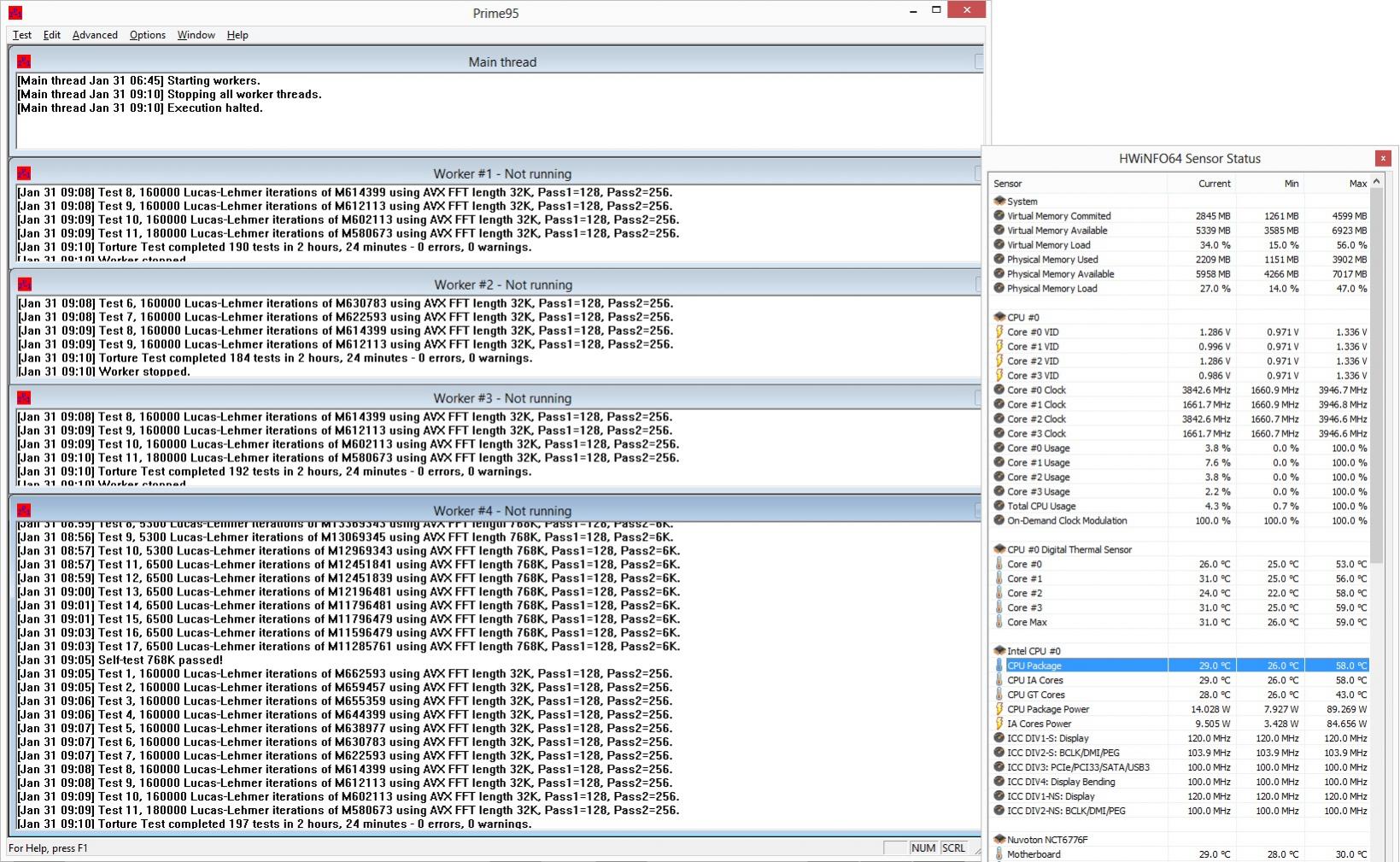The width and height of the screenshot is (1400, 862).
Task: Click the thermometer icon beside Core Max
Action: (x=999, y=622)
